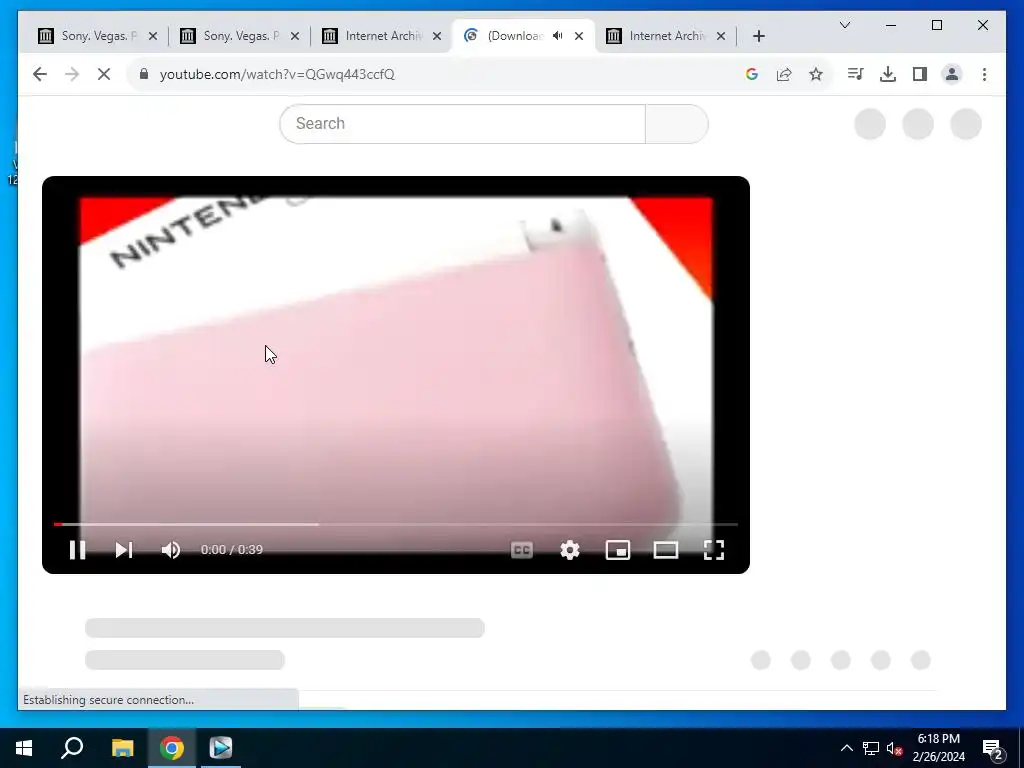This screenshot has width=1024, height=768.
Task: Open Windows taskbar search
Action: coord(72,748)
